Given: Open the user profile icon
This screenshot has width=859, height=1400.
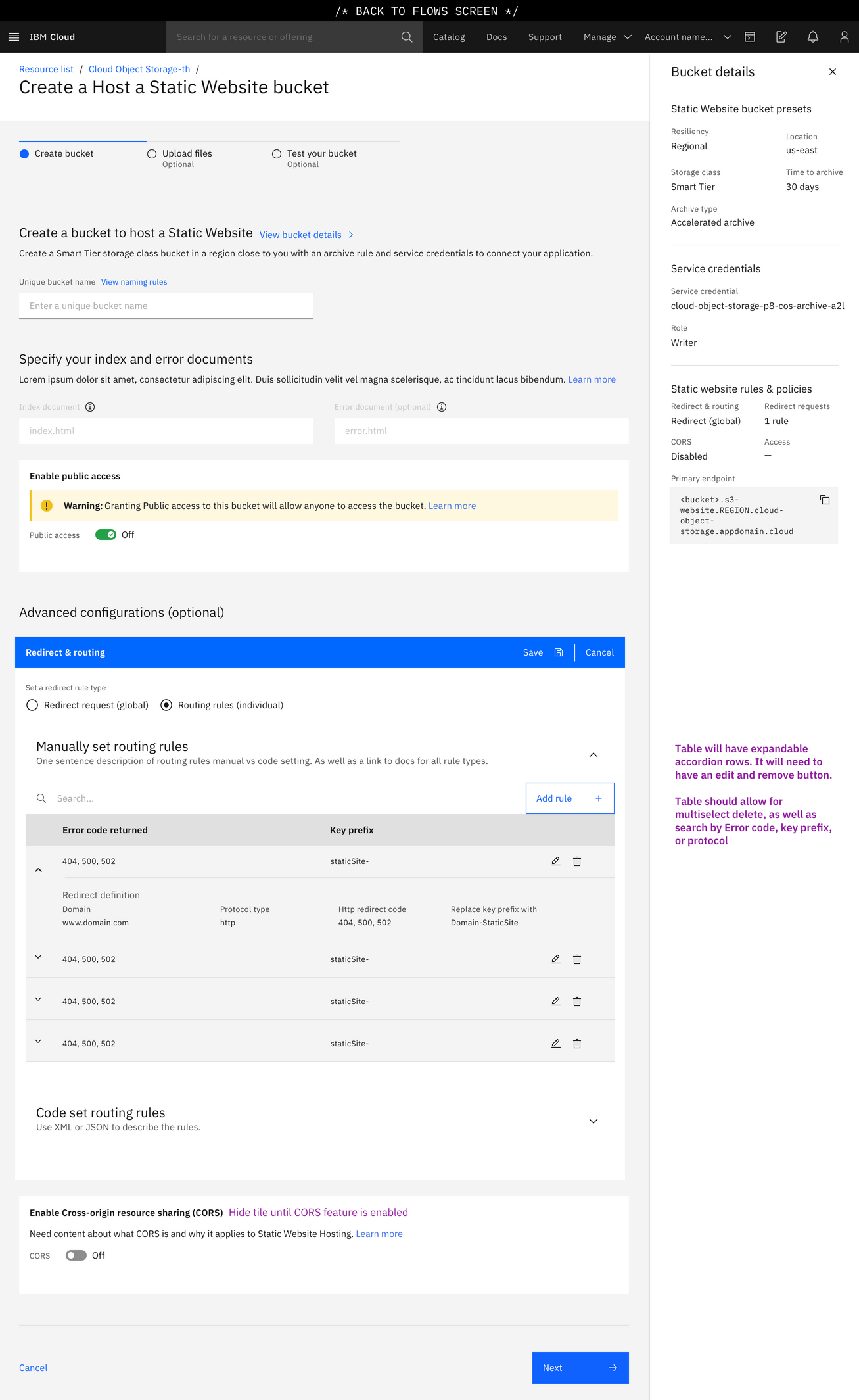Looking at the screenshot, I should click(845, 37).
